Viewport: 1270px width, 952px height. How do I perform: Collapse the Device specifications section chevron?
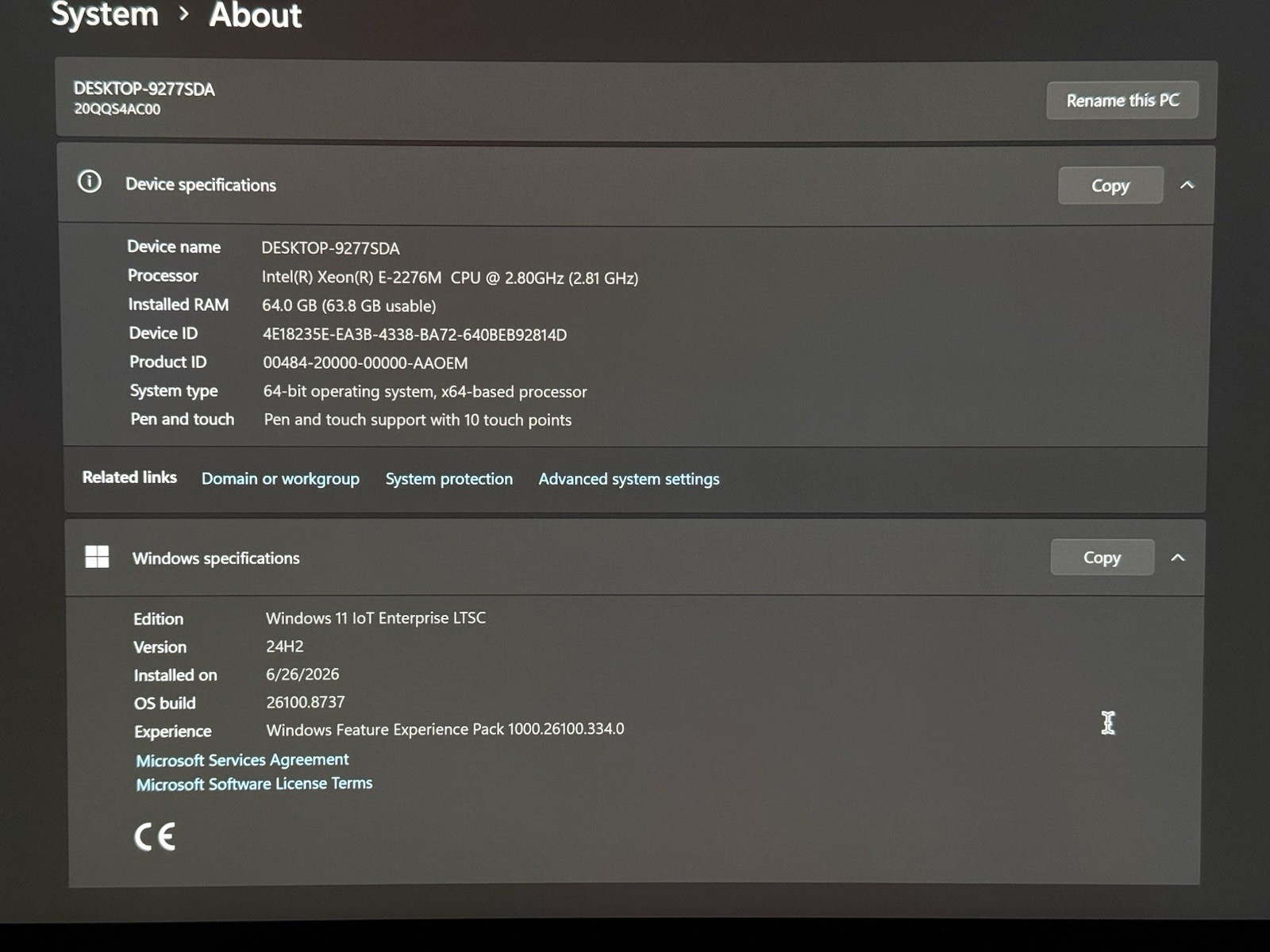(x=1187, y=185)
